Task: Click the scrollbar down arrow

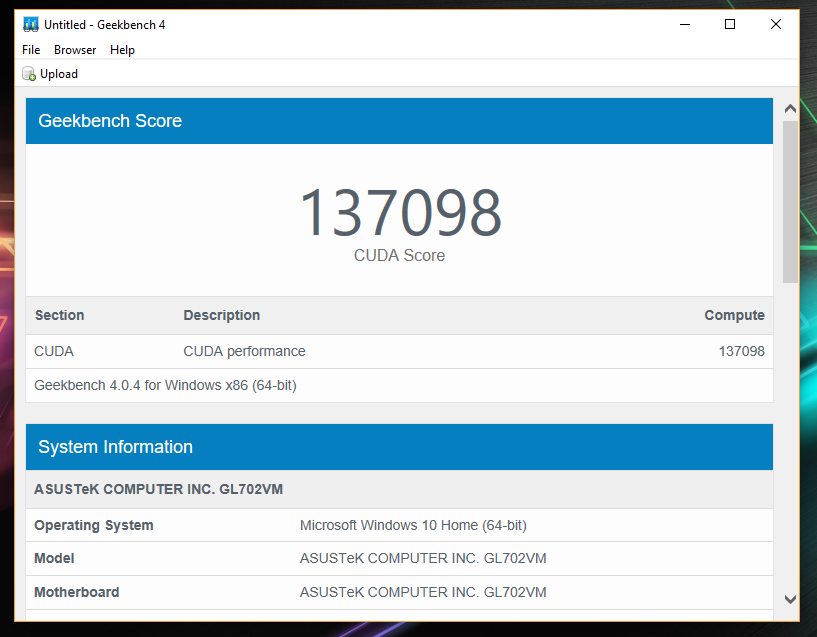Action: 790,599
